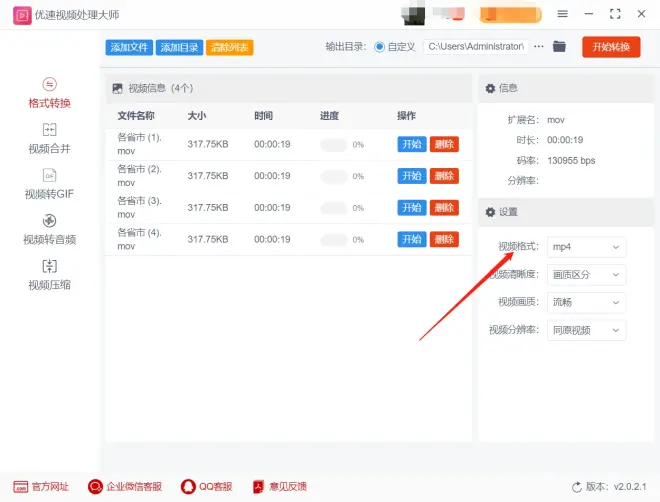Click the 添加目录 button
Screen dimensions: 660x502
(179, 47)
